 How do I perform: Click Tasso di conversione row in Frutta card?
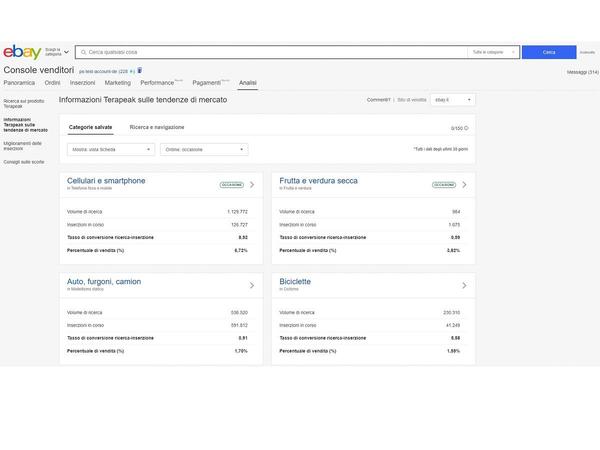click(370, 237)
